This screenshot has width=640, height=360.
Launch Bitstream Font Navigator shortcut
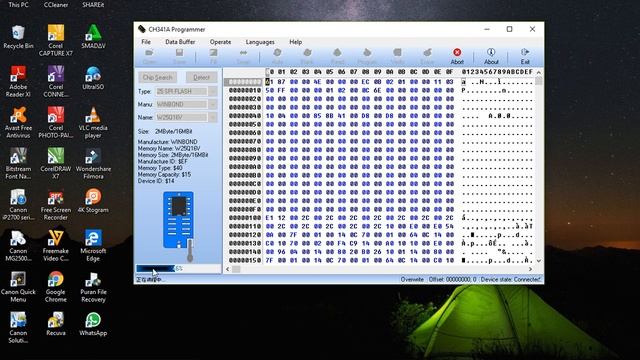pyautogui.click(x=18, y=163)
